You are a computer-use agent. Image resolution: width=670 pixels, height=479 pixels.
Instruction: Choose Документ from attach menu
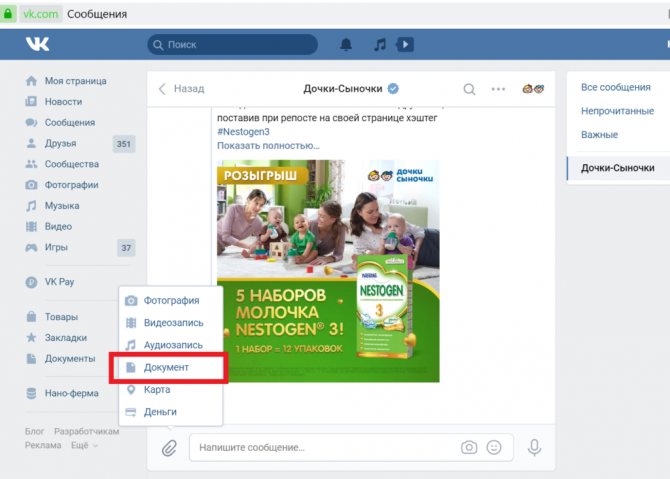(170, 367)
